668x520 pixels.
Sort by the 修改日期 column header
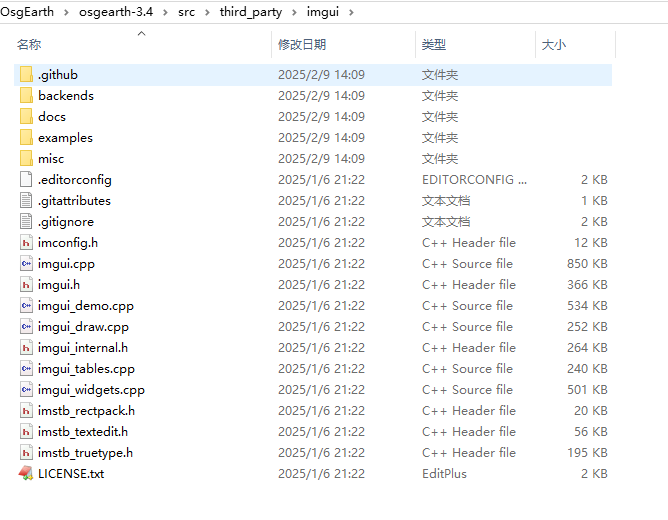pos(301,45)
